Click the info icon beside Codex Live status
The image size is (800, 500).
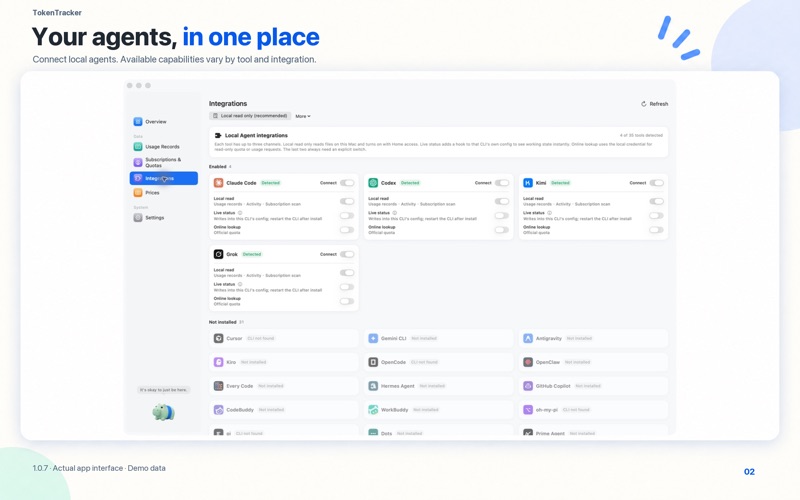pyautogui.click(x=395, y=213)
